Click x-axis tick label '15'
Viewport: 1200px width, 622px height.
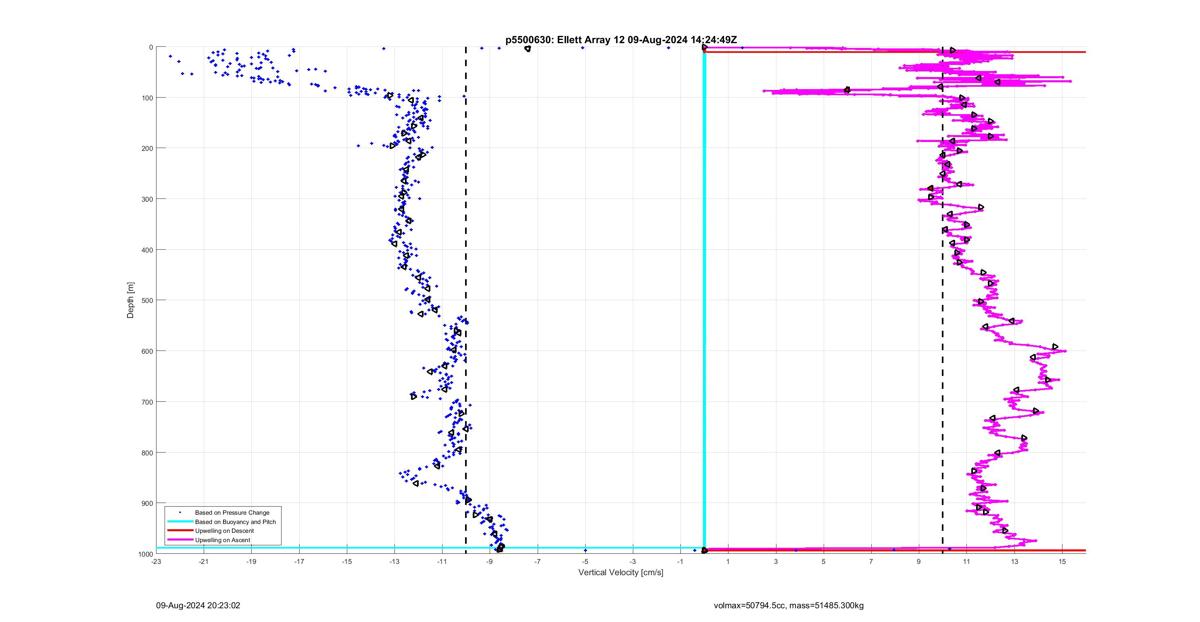1062,562
